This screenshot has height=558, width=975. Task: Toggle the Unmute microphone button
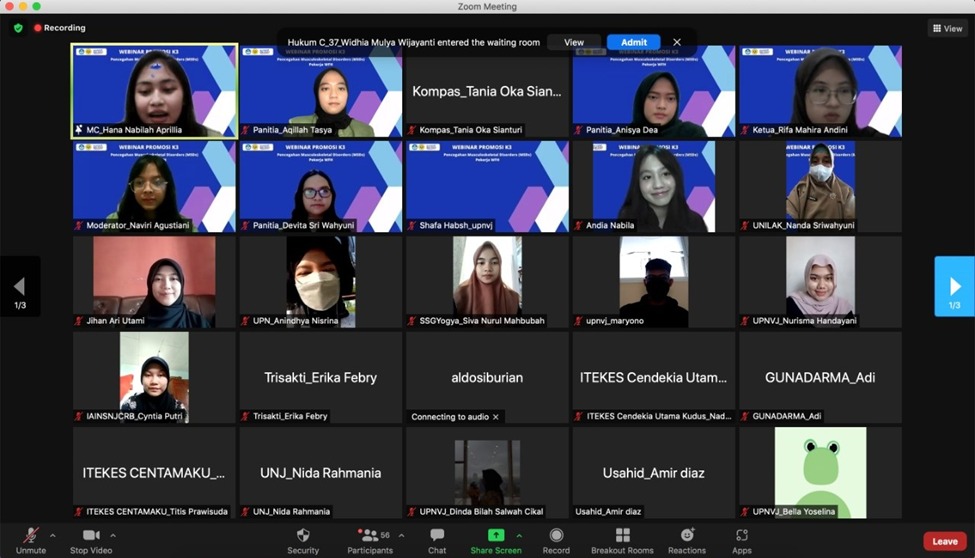[x=31, y=536]
